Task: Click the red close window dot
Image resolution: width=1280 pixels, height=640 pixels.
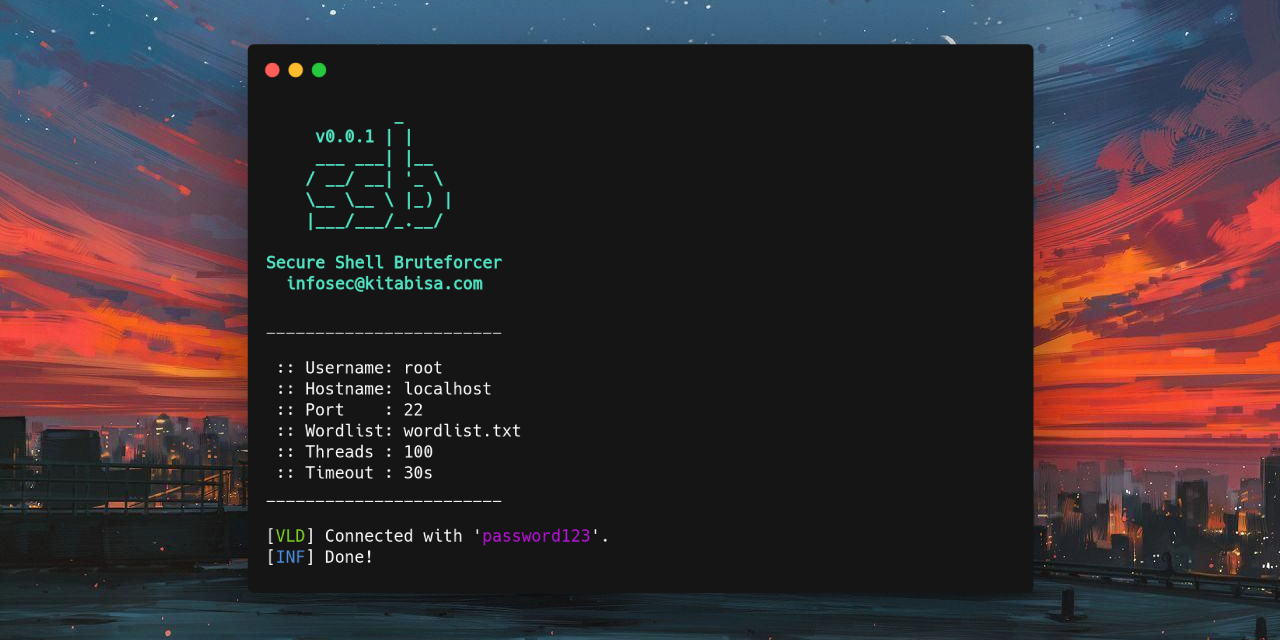Action: 272,70
